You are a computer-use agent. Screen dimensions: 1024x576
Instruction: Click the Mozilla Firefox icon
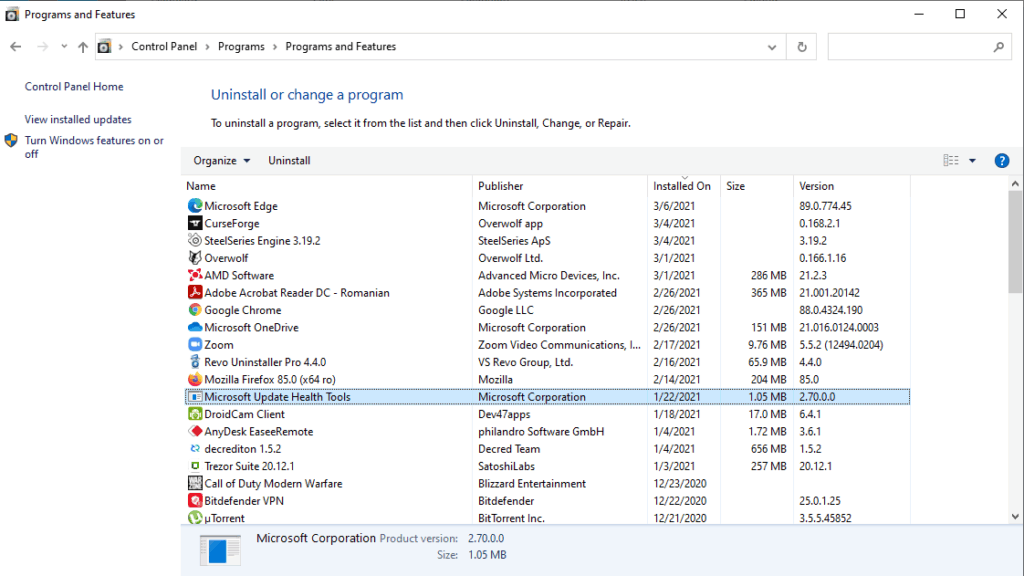[x=195, y=379]
